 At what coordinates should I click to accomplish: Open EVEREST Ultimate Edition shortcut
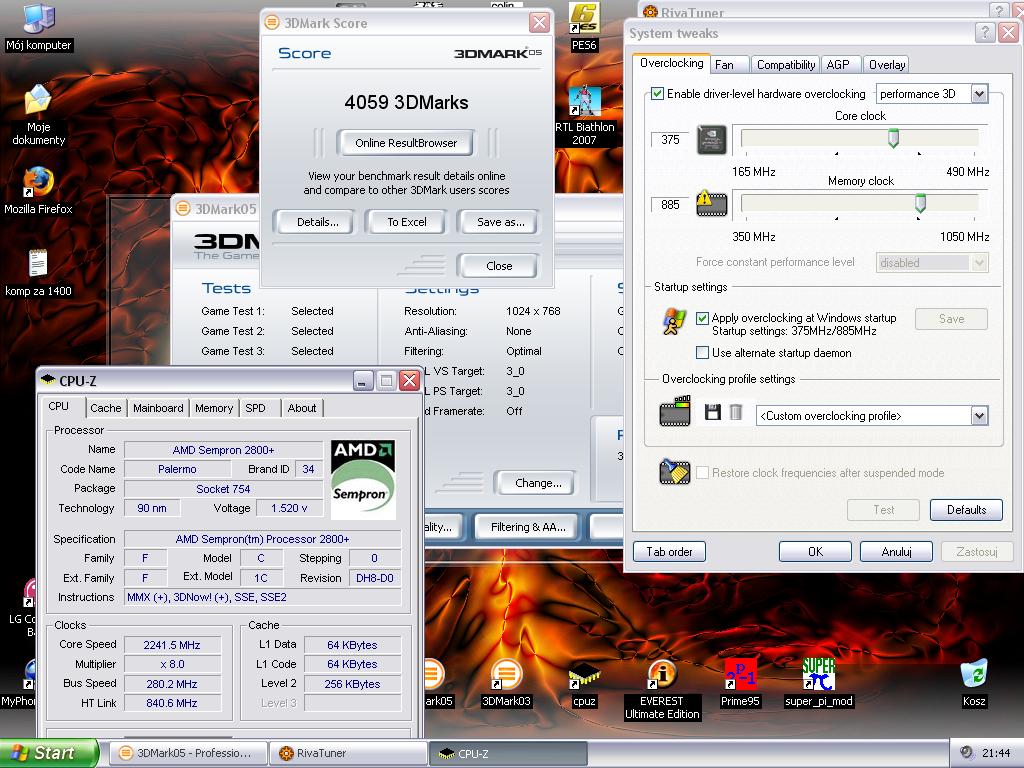point(662,690)
